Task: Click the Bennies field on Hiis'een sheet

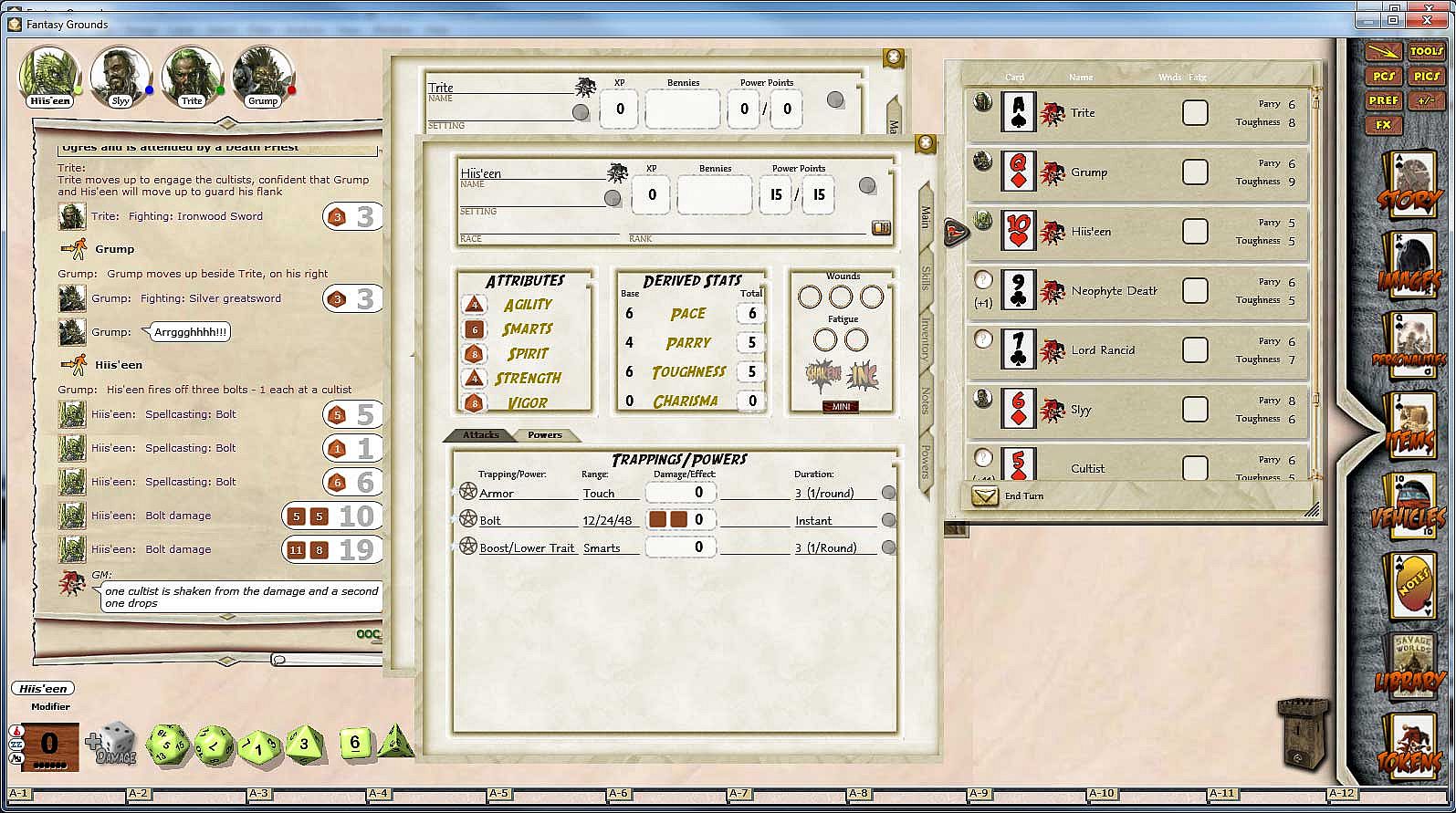Action: click(x=715, y=194)
